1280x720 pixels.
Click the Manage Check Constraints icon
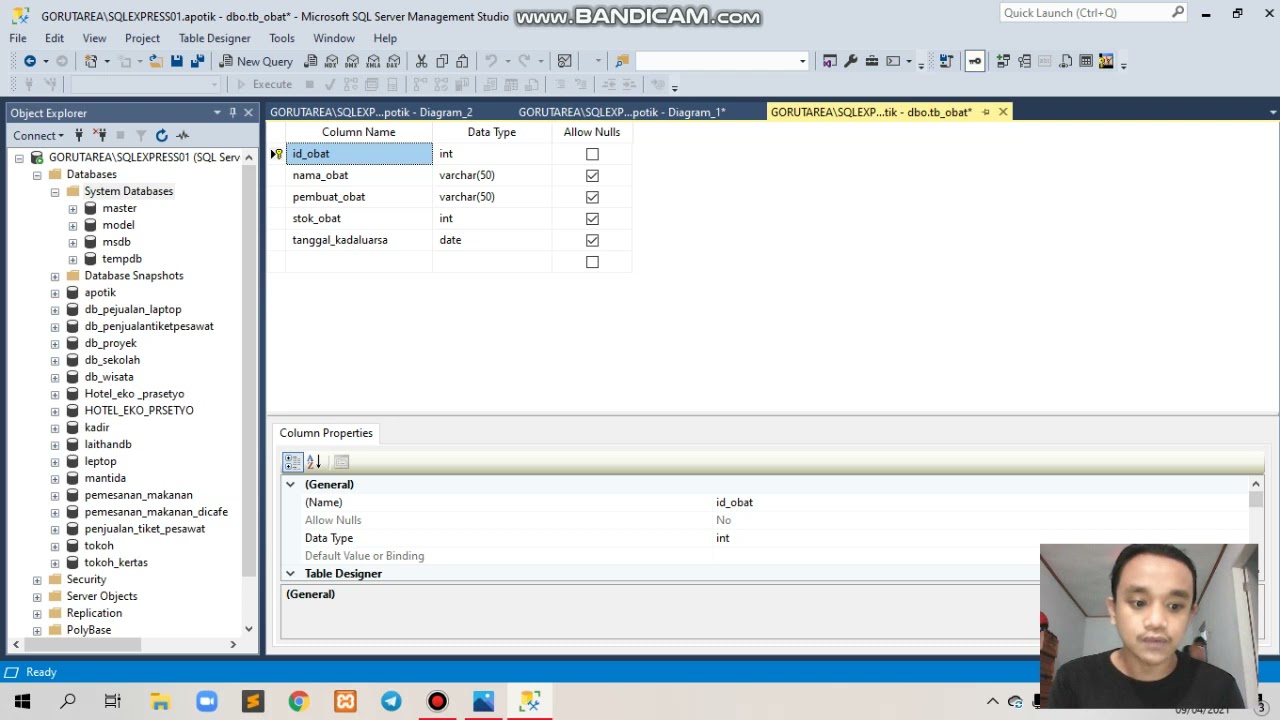(x=1086, y=61)
